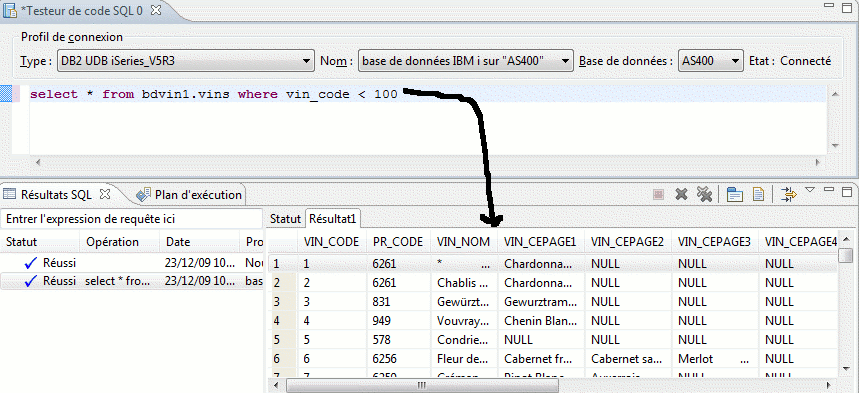Click the 'Vouvray...' wine name cell
The height and width of the screenshot is (393, 859).
464,321
